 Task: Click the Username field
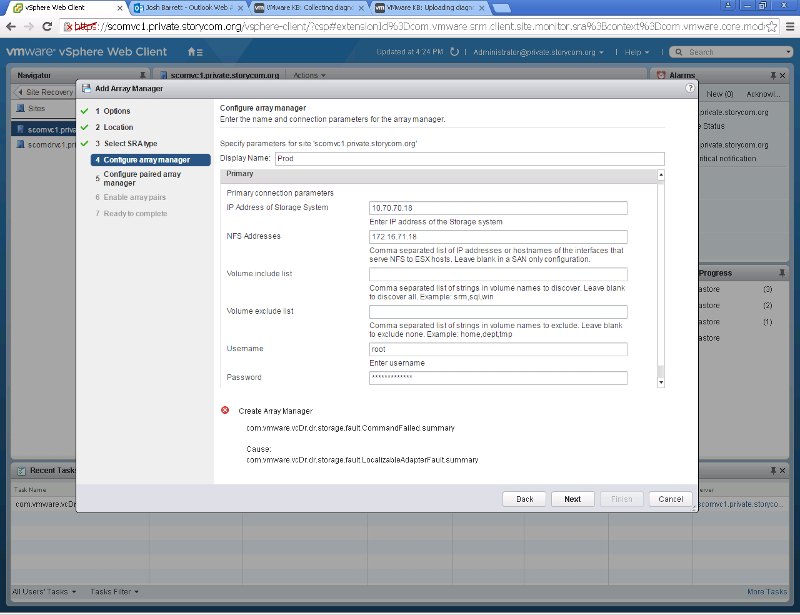point(498,349)
